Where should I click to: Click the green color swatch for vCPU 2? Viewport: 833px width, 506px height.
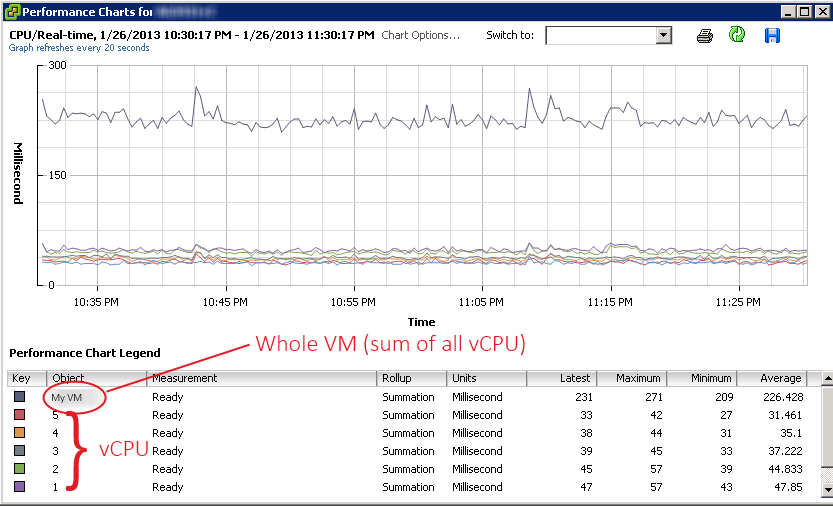tap(20, 469)
